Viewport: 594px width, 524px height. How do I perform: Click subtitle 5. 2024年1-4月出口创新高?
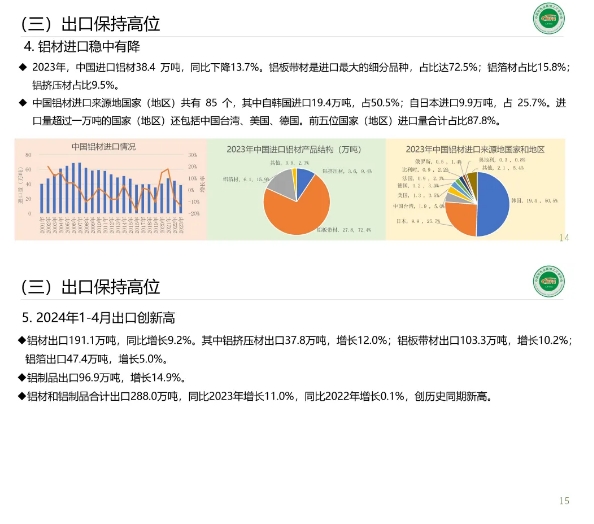coord(98,318)
